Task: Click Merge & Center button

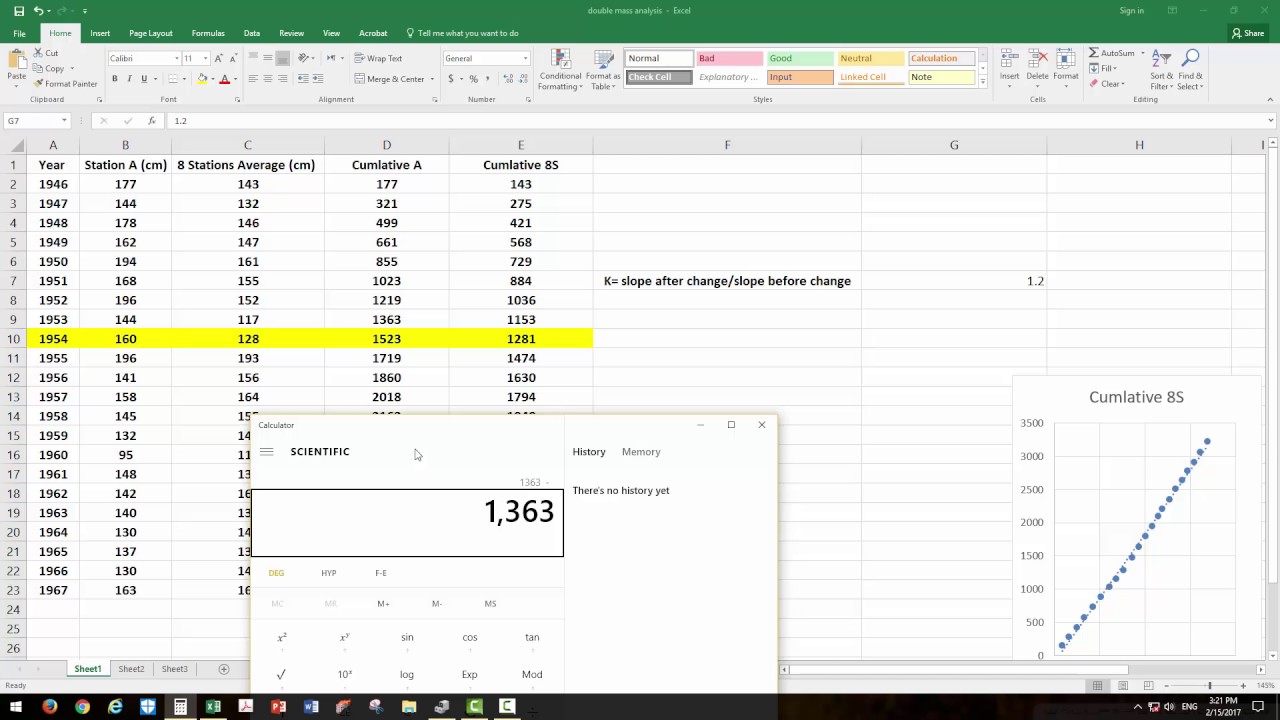Action: (390, 79)
